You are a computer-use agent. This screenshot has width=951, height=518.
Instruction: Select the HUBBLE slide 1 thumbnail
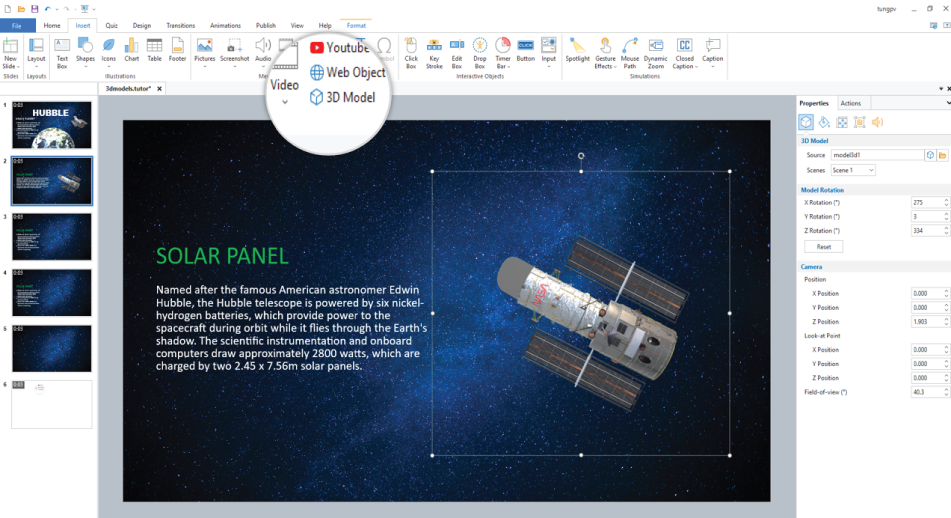click(52, 125)
